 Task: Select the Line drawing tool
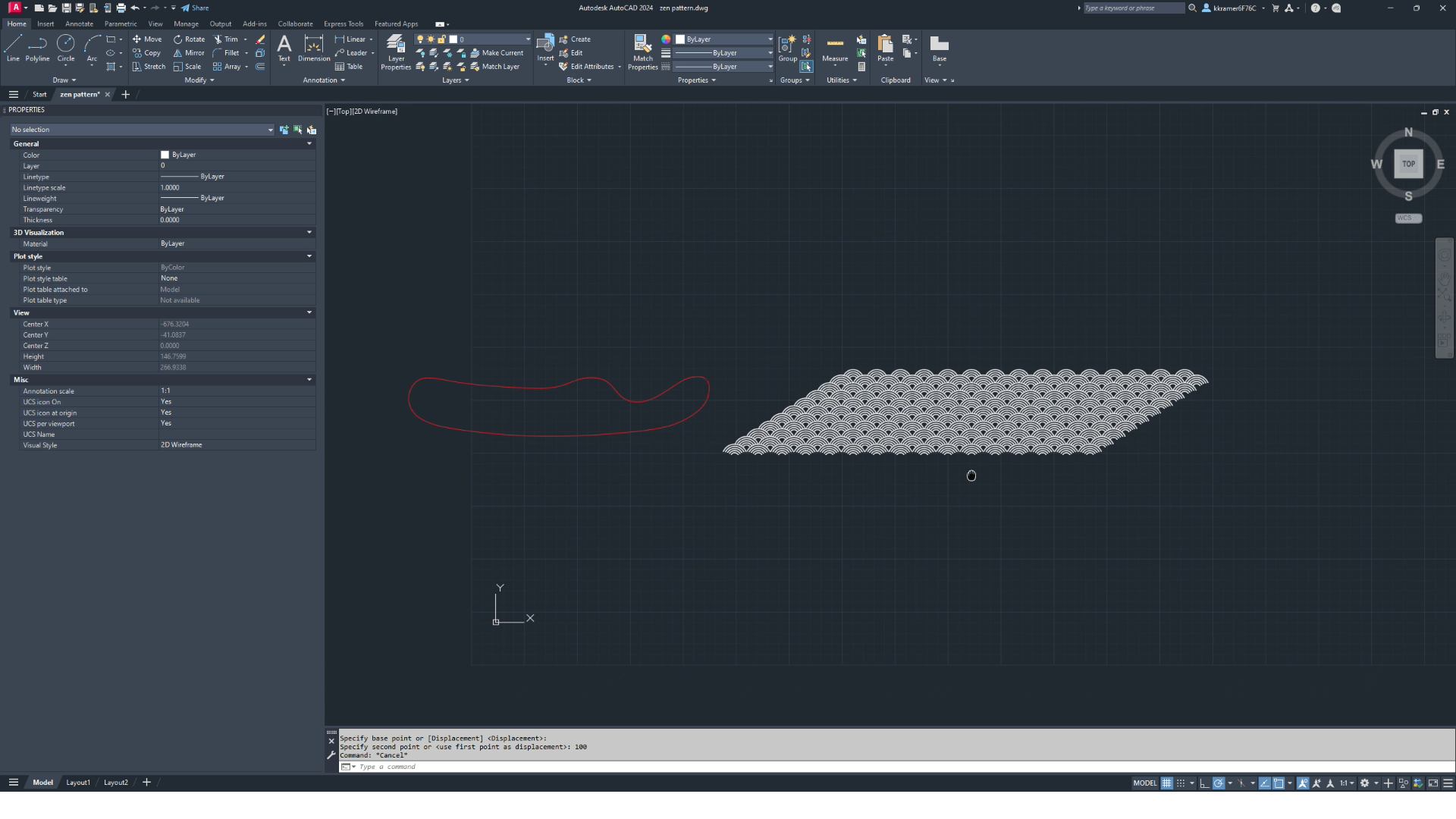(x=13, y=48)
